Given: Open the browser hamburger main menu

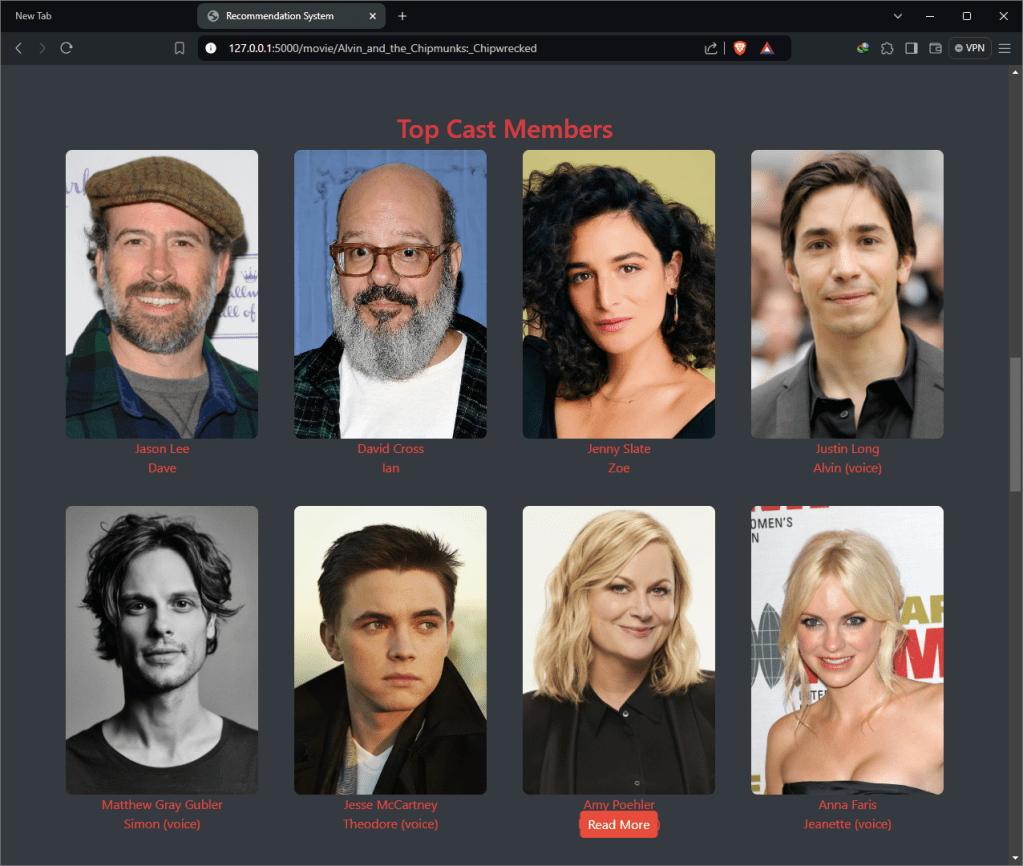Looking at the screenshot, I should point(1005,48).
